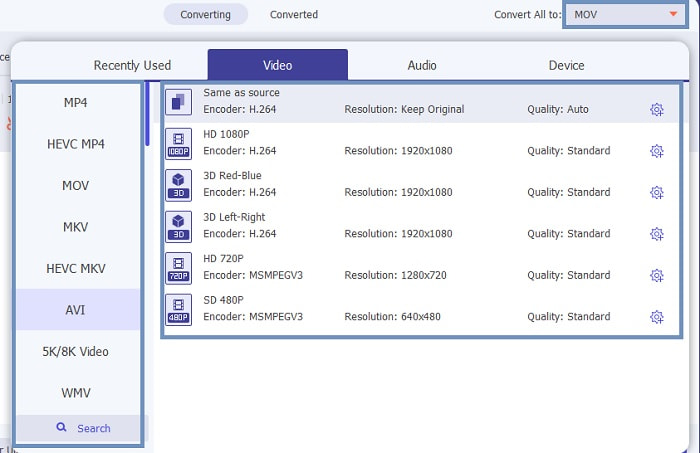Click the 3D Left-Right cube icon
The width and height of the screenshot is (700, 453).
point(179,227)
